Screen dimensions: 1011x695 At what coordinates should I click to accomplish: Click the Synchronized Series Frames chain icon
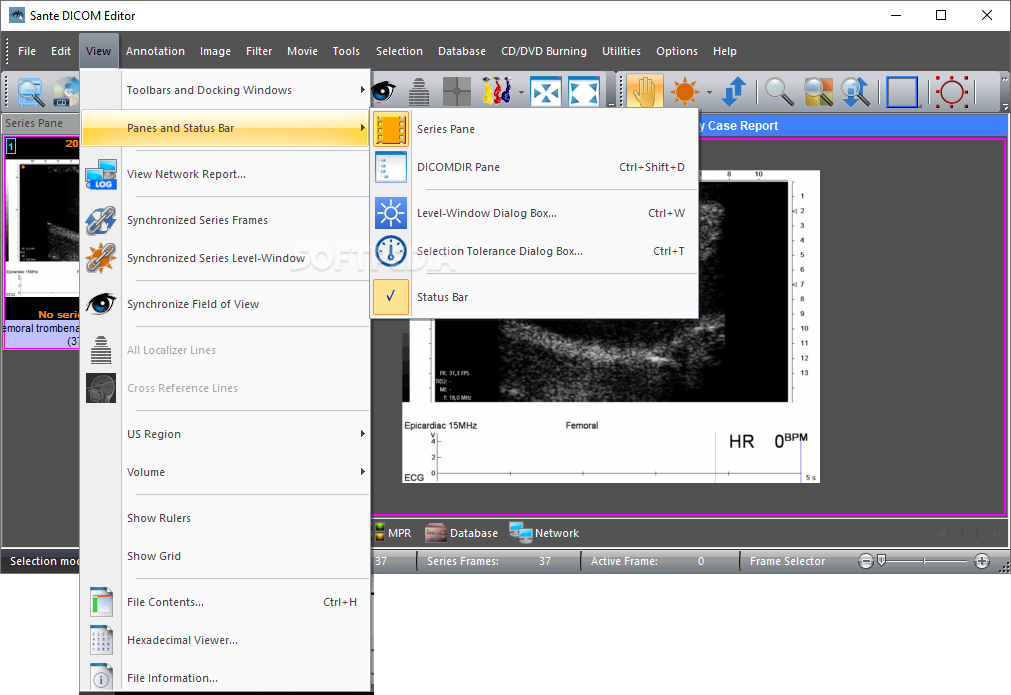(101, 220)
